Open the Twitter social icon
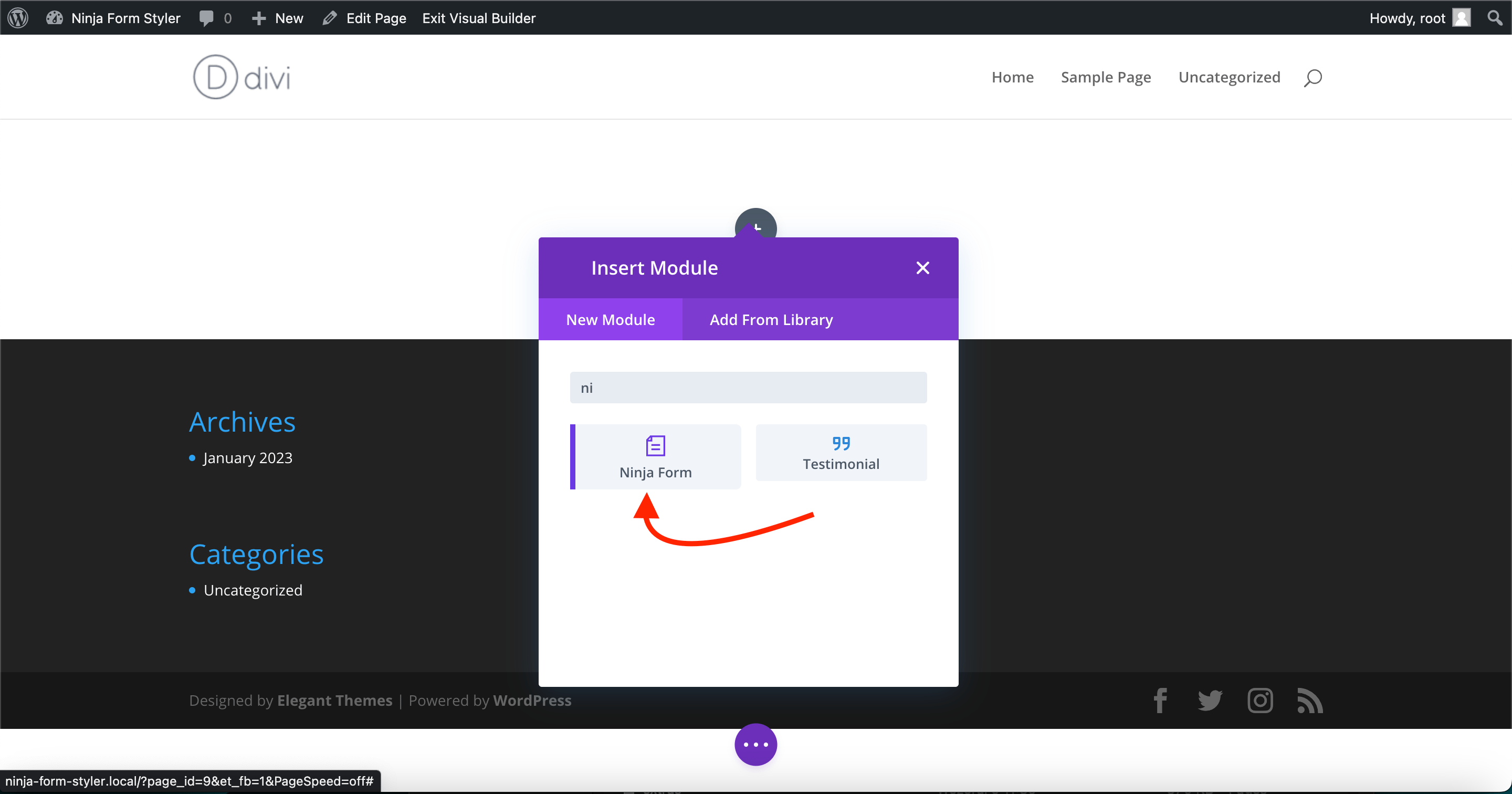 (1210, 700)
